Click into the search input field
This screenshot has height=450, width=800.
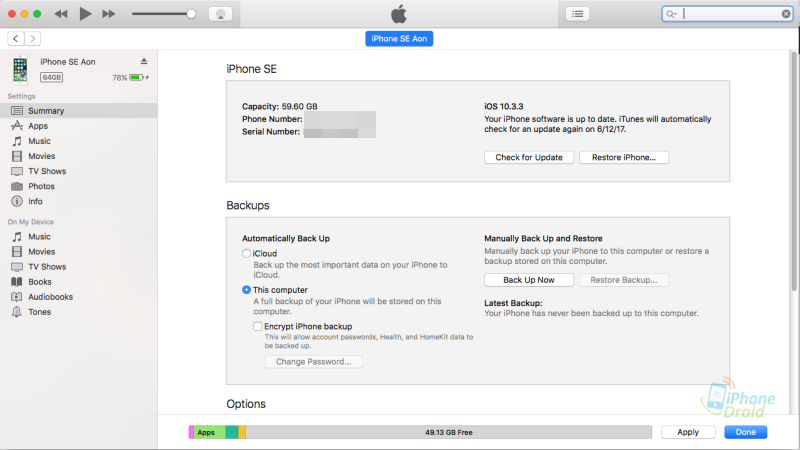(x=730, y=14)
